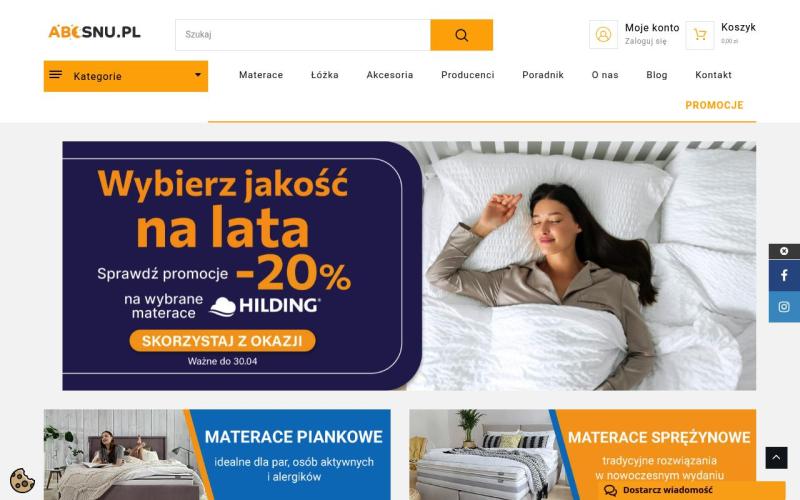Screen dimensions: 800x500
Task: Click the back-to-top arrow button
Action: point(776,458)
